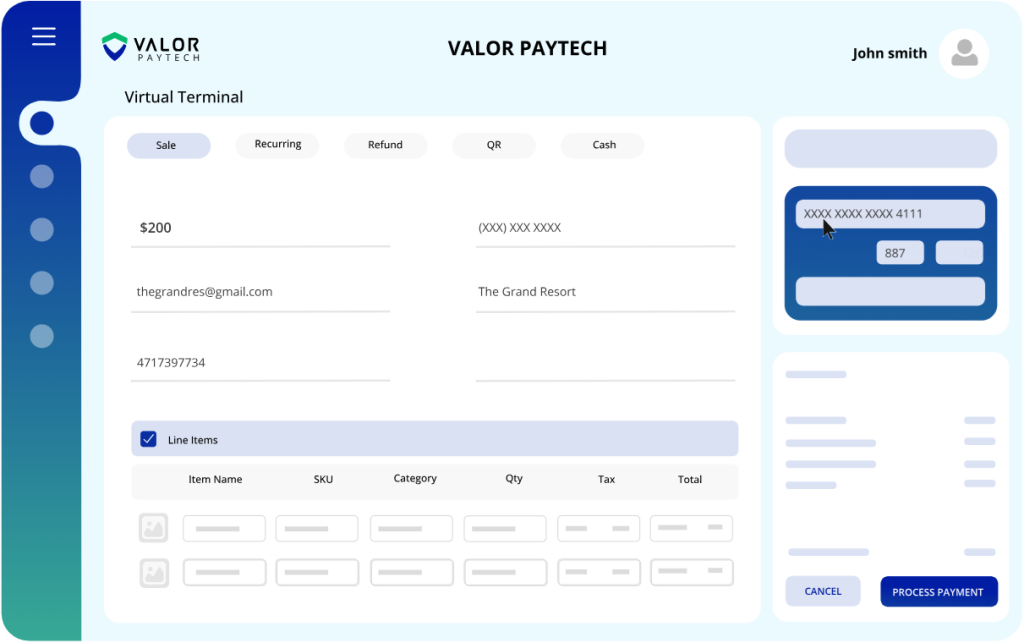Open John smith's profile avatar
1024x643 pixels.
[964, 53]
